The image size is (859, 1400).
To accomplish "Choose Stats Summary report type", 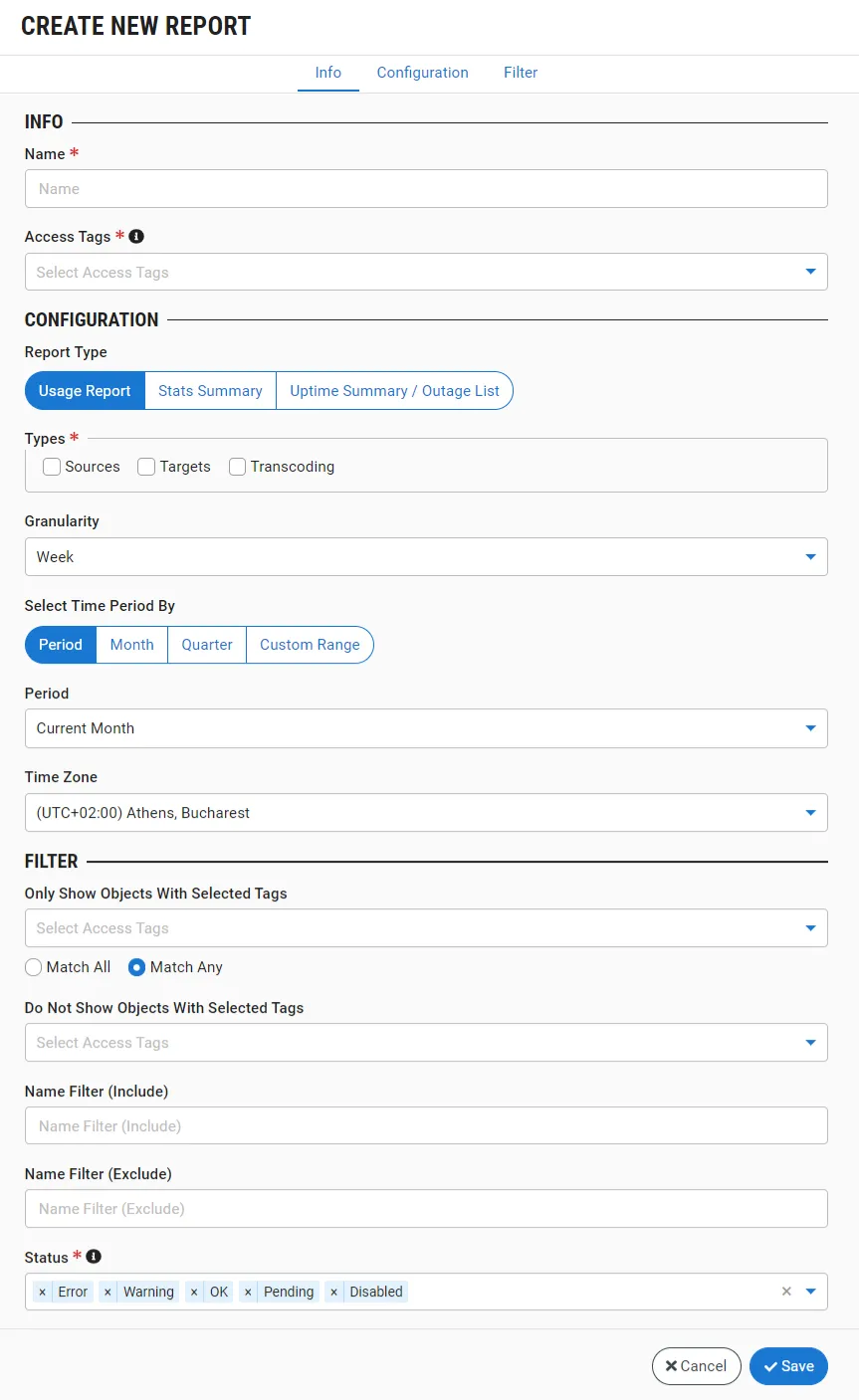I will coord(210,391).
